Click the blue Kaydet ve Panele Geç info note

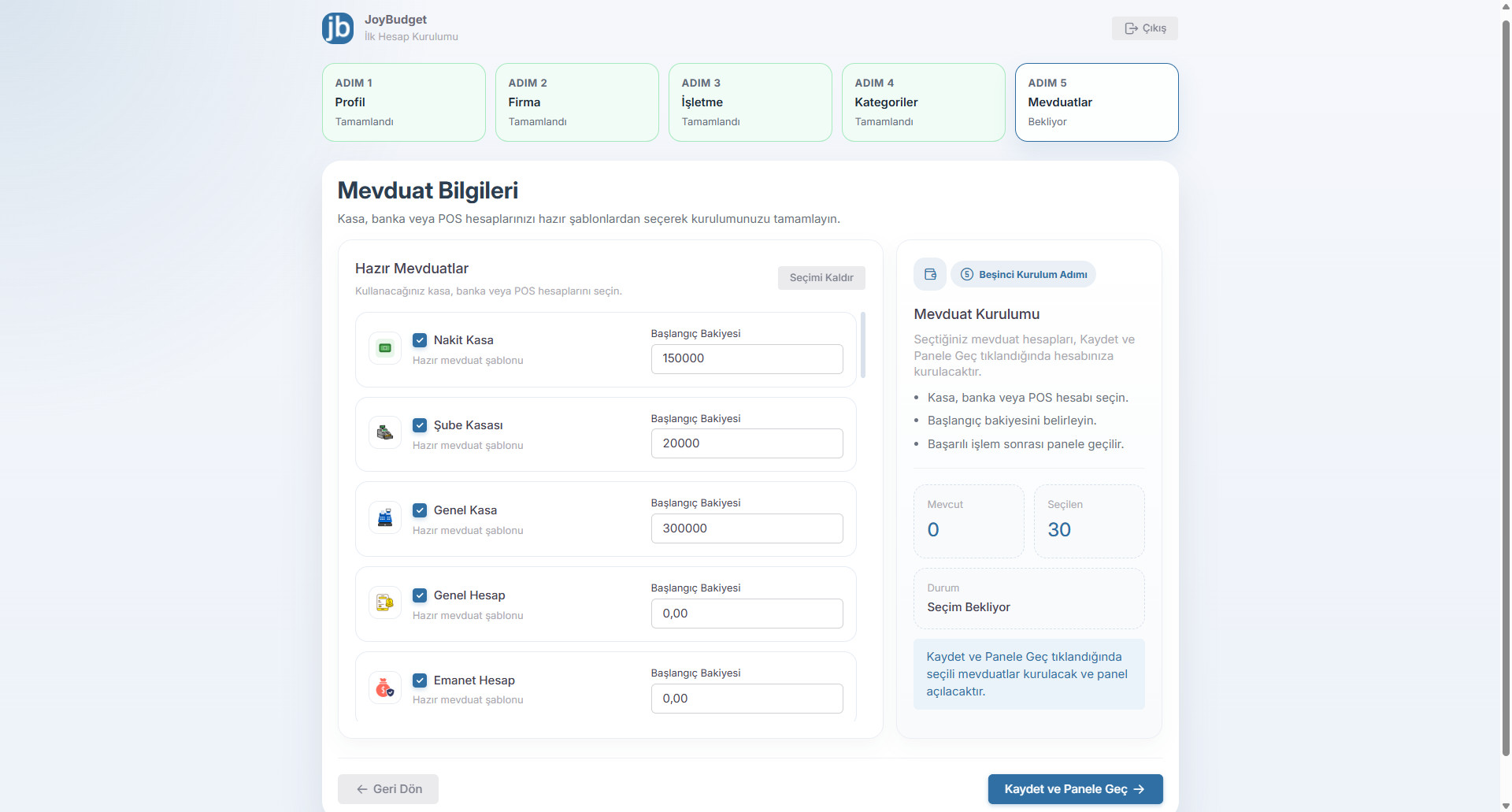pyautogui.click(x=1029, y=674)
